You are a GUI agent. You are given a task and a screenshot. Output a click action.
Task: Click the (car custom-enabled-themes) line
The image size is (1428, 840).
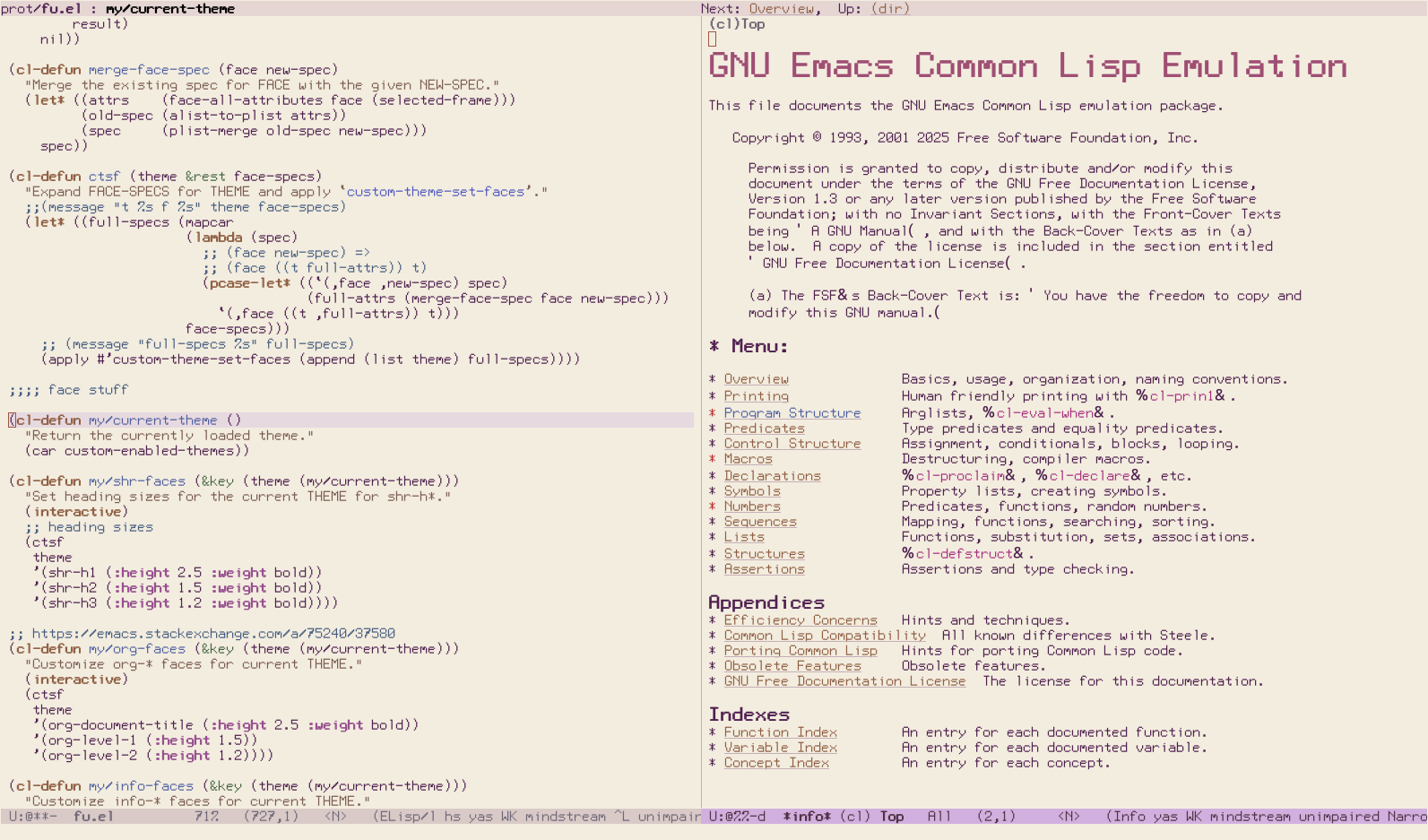(137, 450)
